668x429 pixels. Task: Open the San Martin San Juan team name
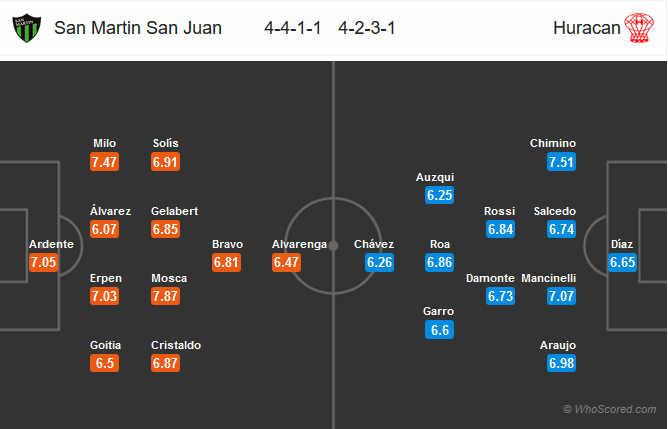138,28
